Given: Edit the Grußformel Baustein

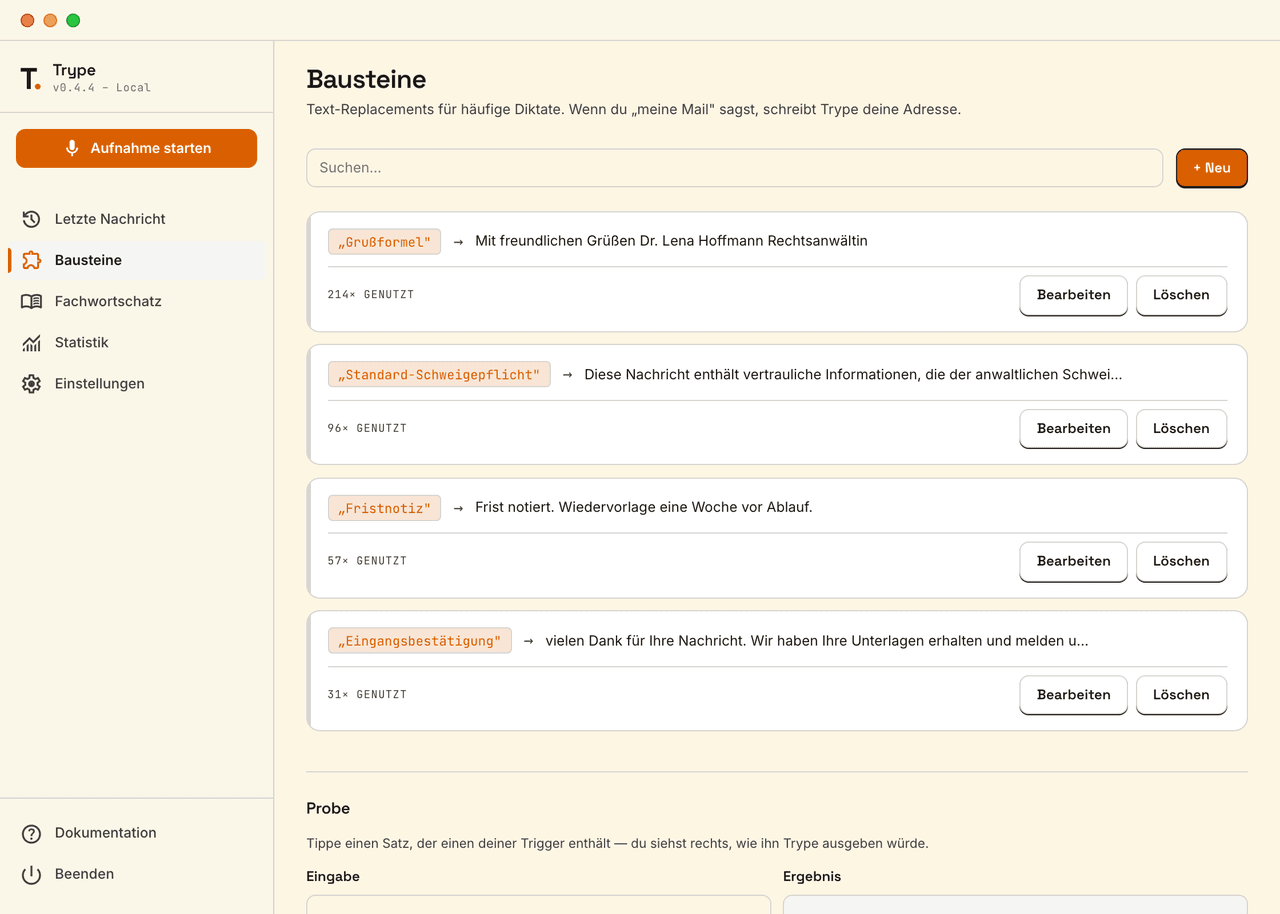Looking at the screenshot, I should tap(1073, 295).
